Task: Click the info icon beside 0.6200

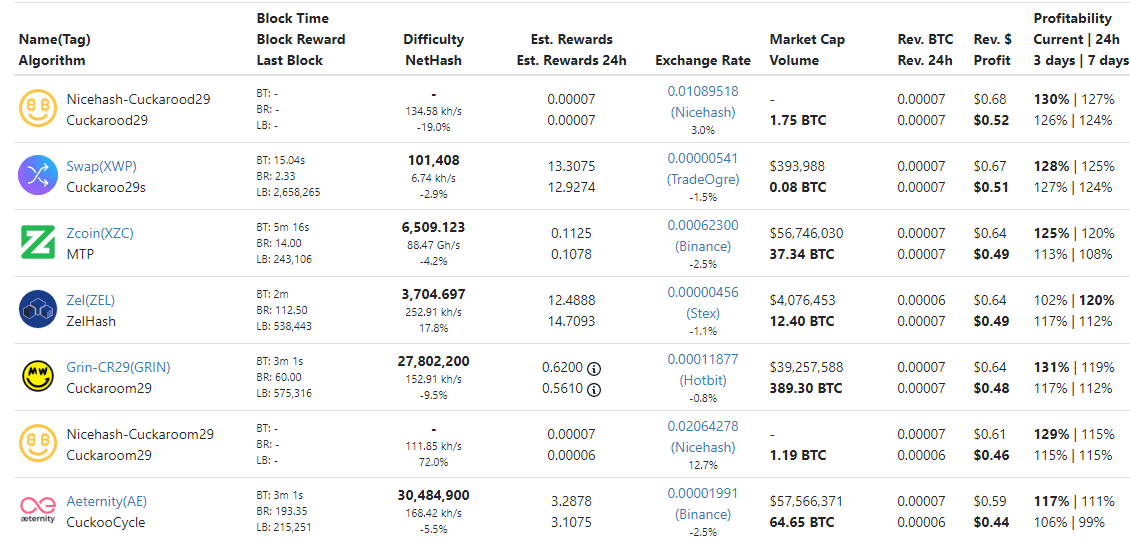Action: tap(594, 369)
